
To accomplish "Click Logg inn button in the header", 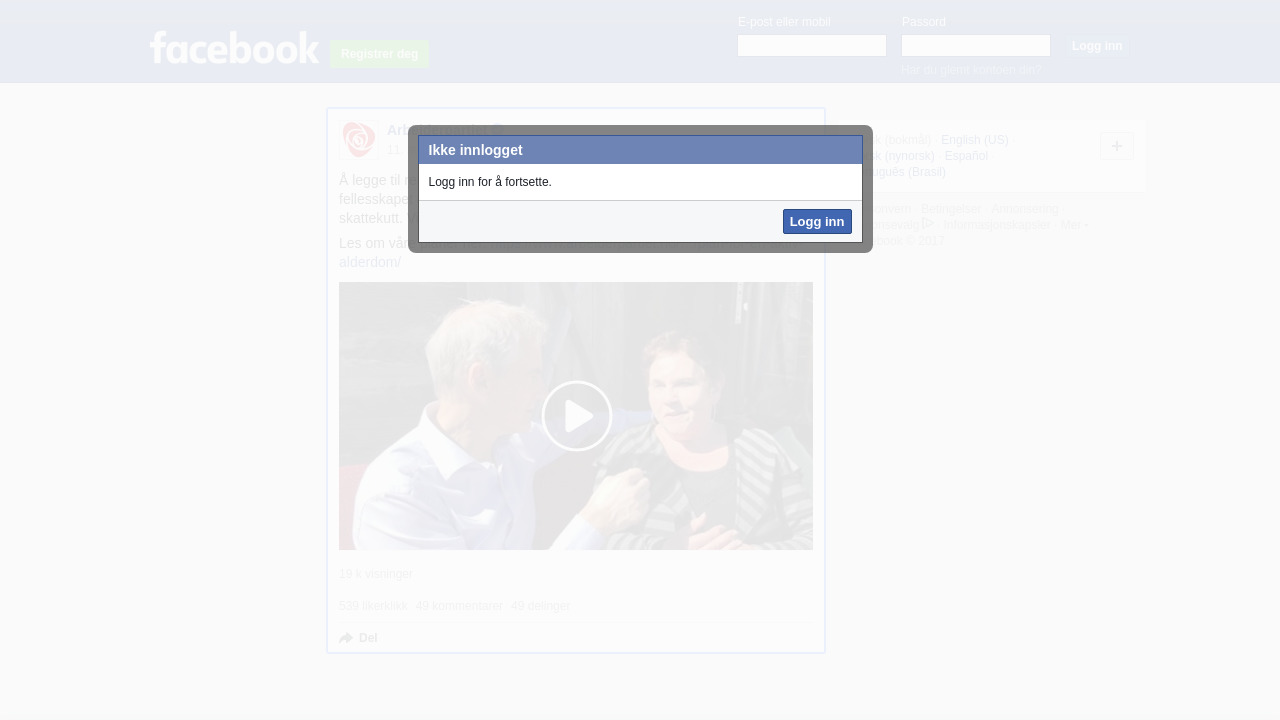I will coord(1096,46).
